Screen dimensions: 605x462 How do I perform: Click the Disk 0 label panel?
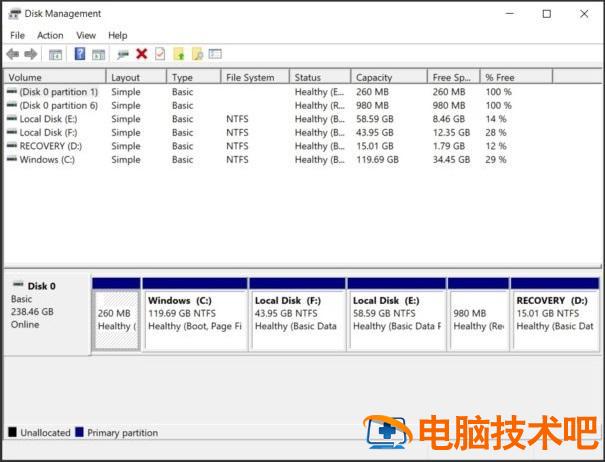pos(47,313)
